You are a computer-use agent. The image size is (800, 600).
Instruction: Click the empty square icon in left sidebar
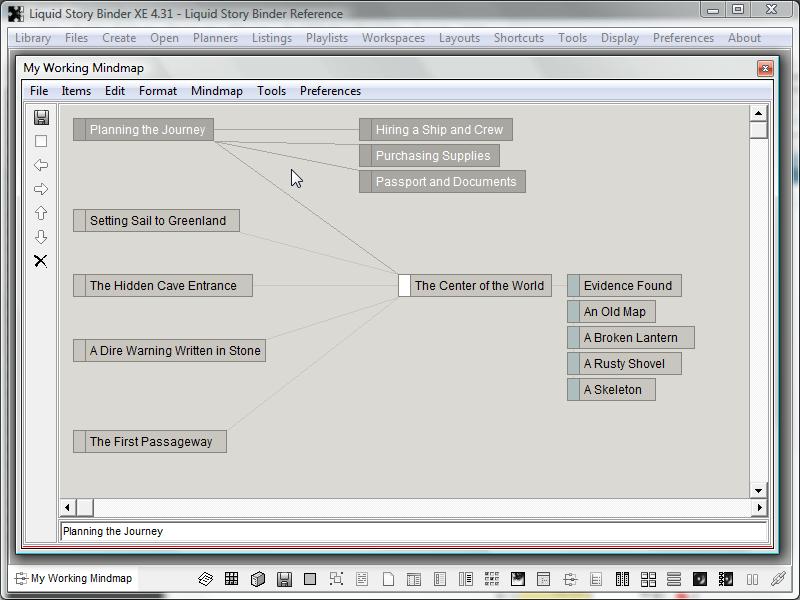[x=41, y=142]
